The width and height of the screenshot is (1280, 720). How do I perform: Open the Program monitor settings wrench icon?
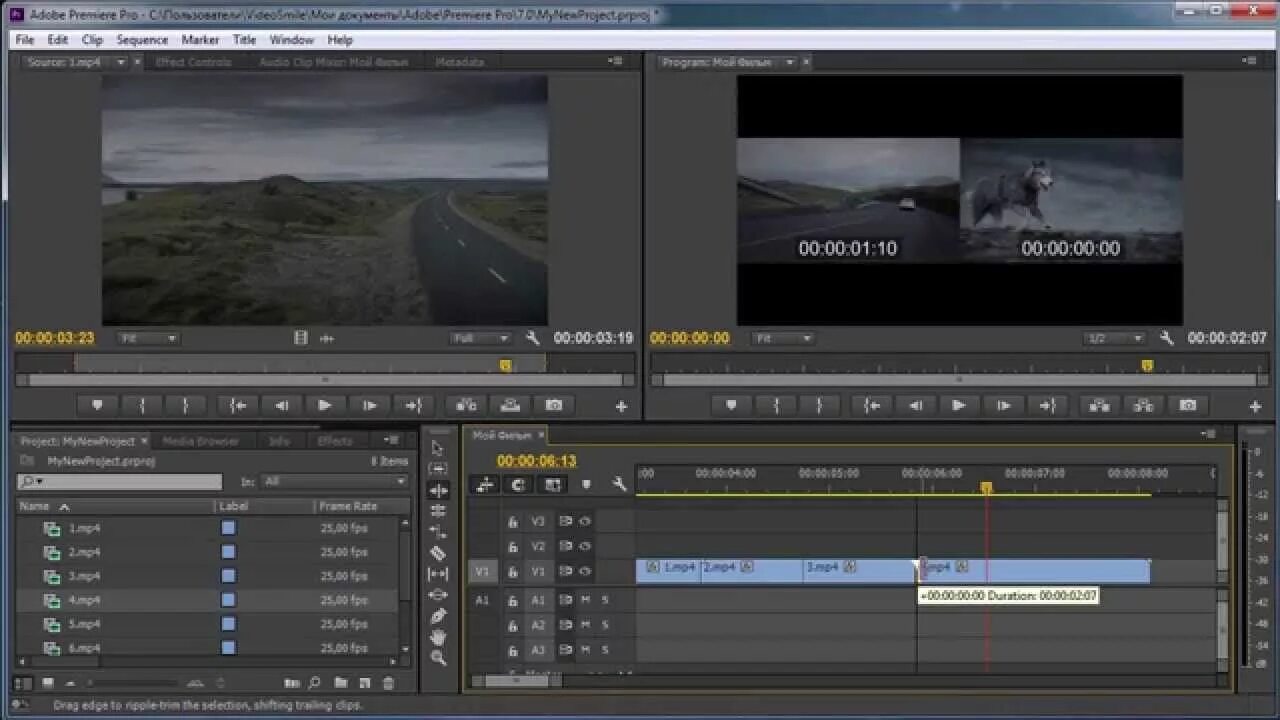[x=1166, y=339]
